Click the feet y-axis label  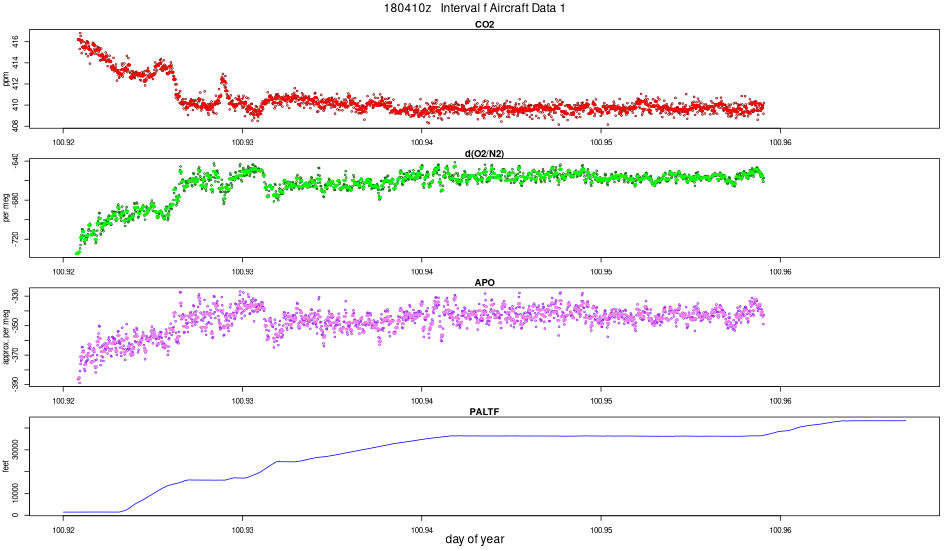[x=6, y=466]
